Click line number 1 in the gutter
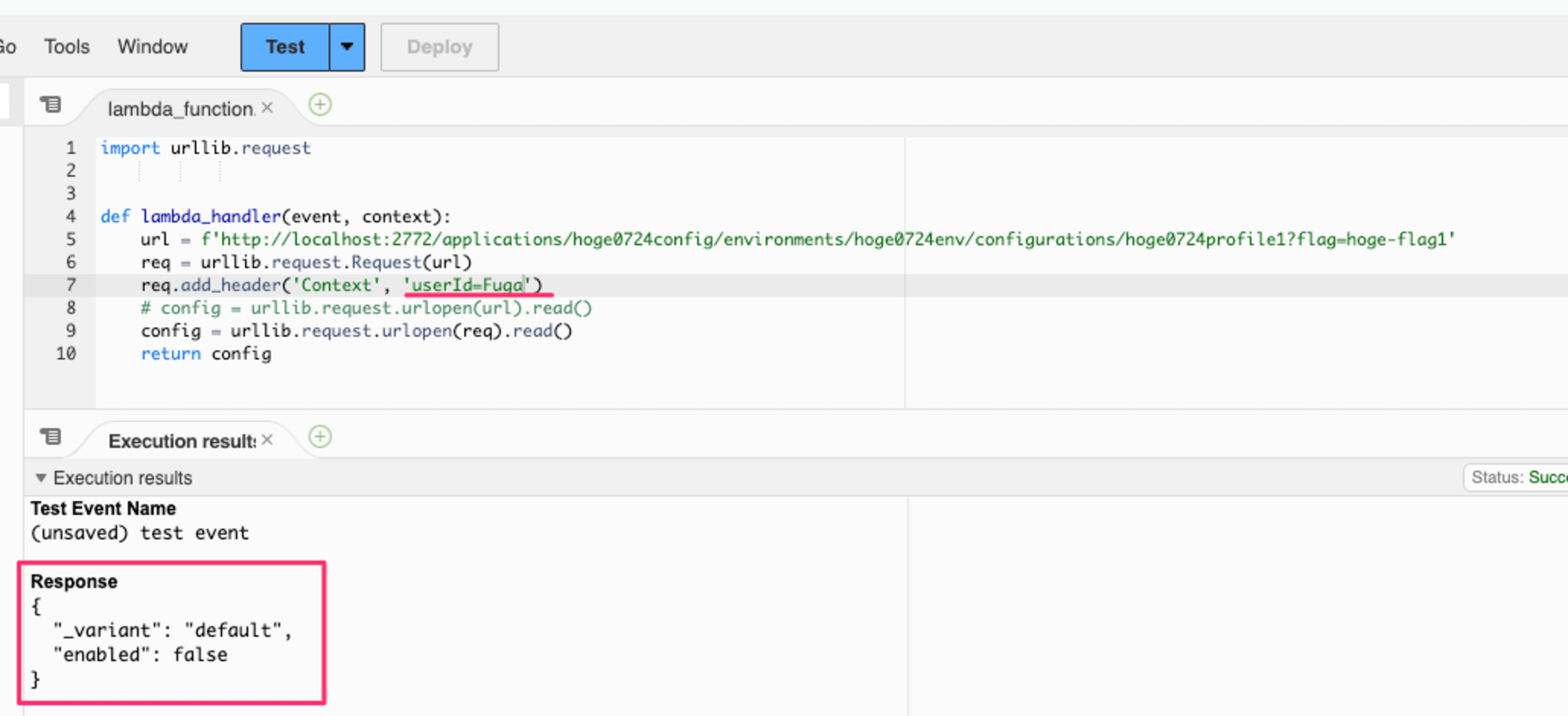Viewport: 1568px width, 716px height. (71, 147)
